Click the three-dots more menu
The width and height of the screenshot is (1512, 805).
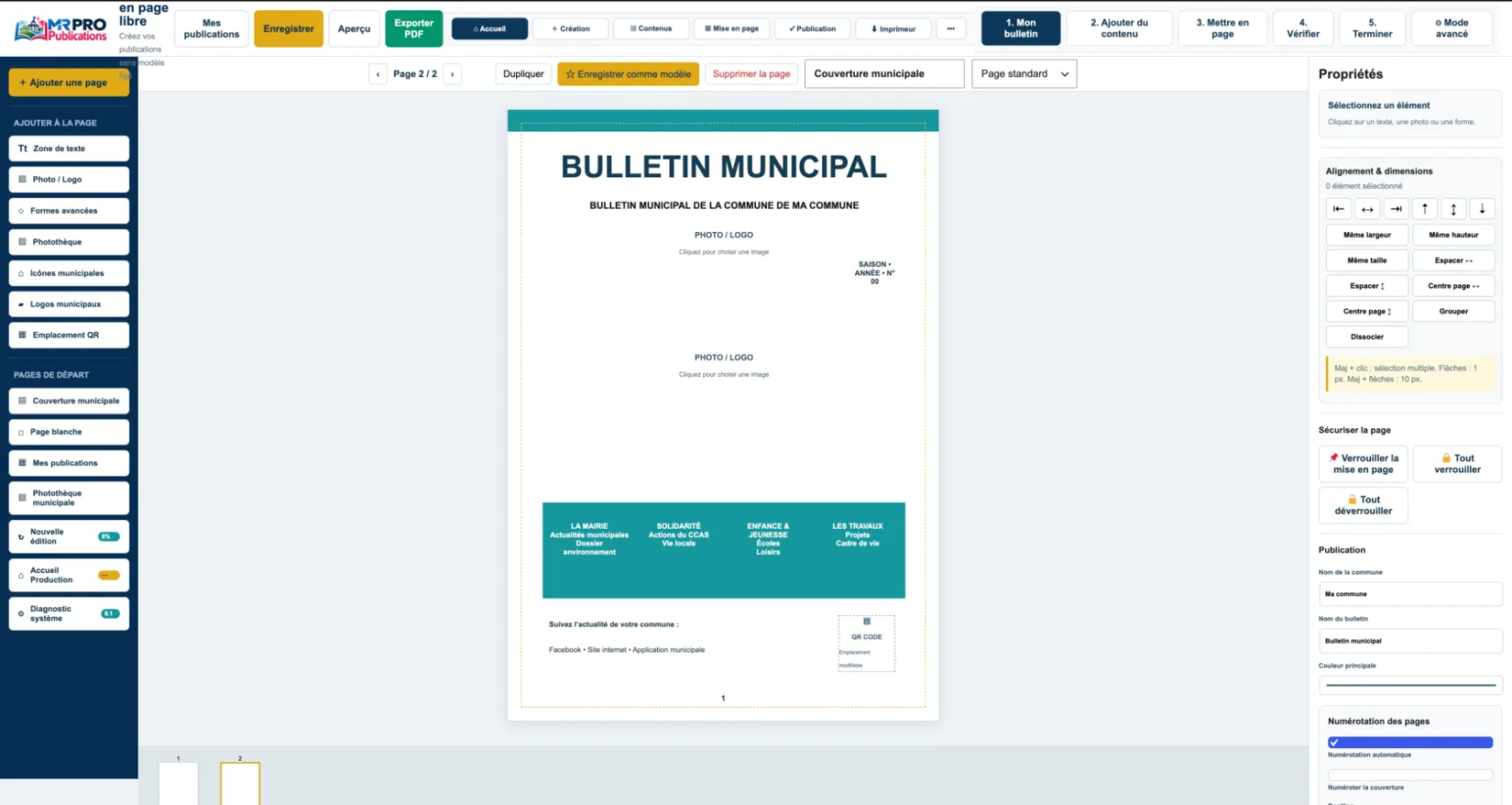[x=950, y=28]
